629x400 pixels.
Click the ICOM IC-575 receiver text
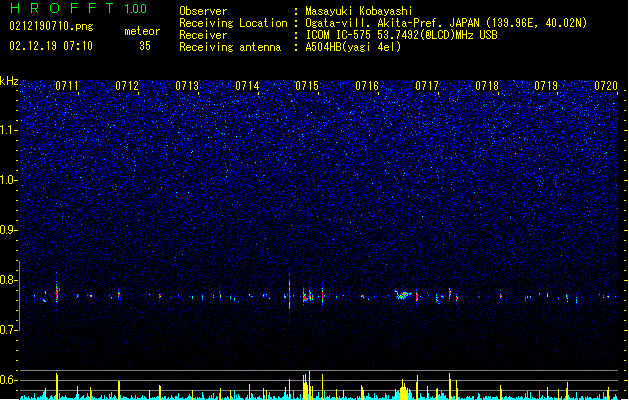click(401, 35)
